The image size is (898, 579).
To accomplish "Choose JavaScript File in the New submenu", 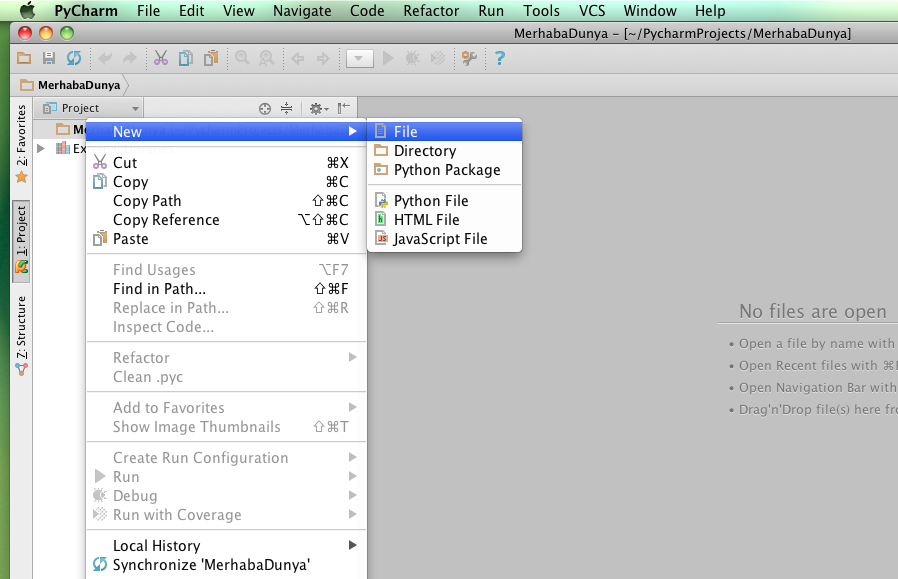I will click(x=445, y=239).
